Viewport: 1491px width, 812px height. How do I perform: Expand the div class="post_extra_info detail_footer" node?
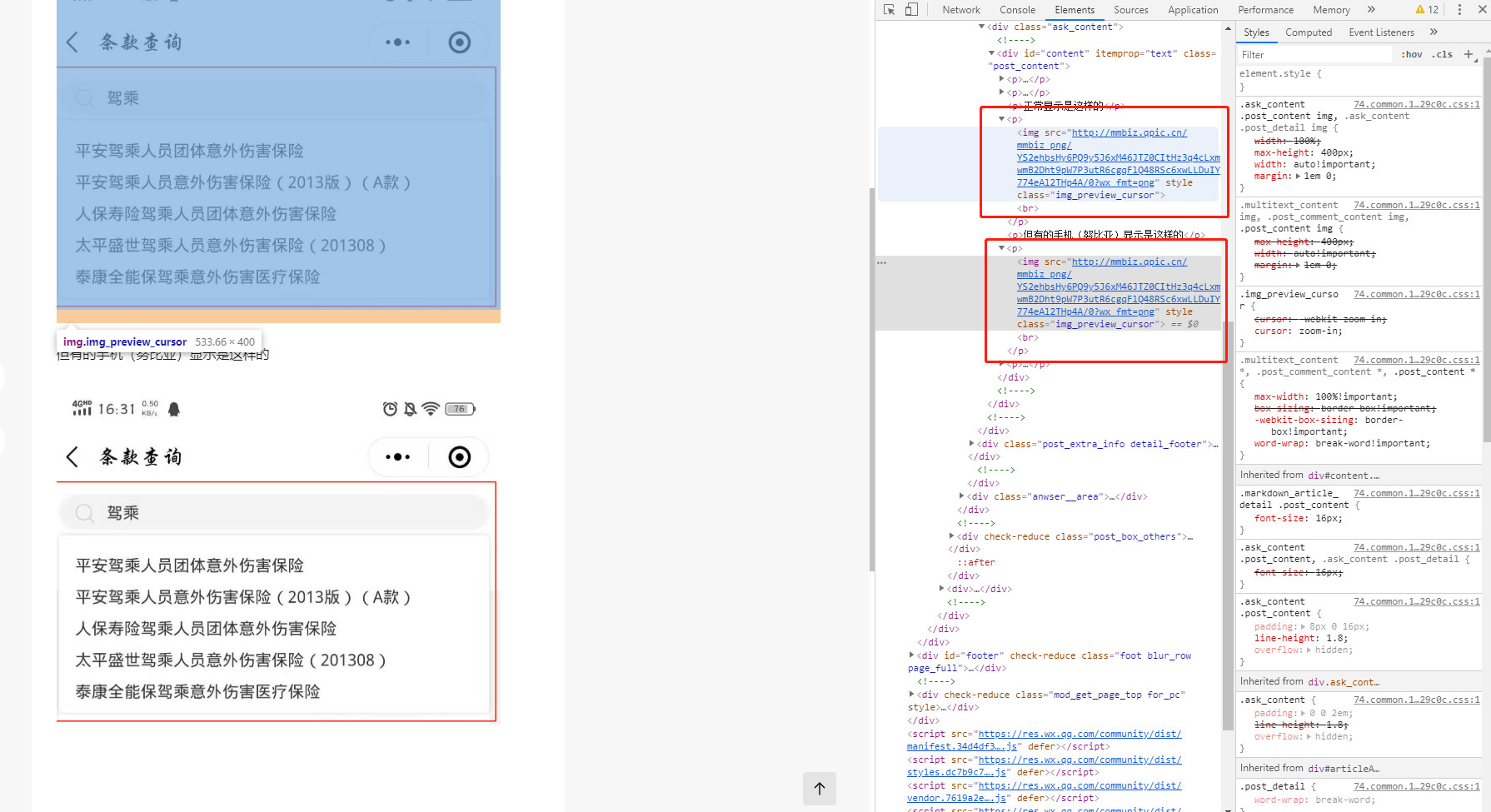(x=971, y=444)
